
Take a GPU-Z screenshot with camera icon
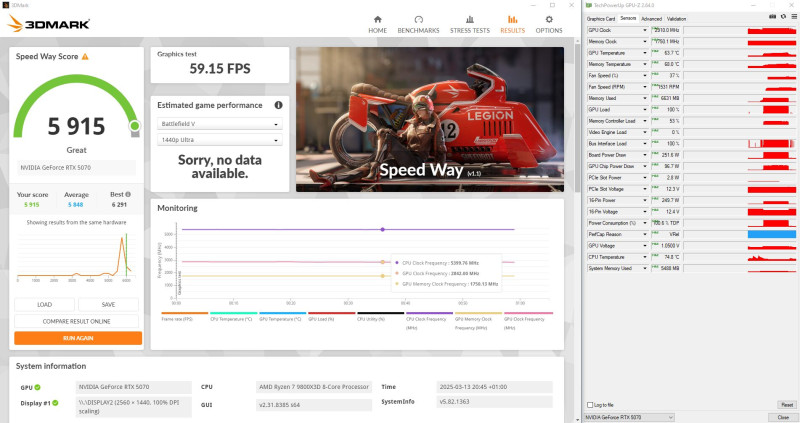coord(772,17)
